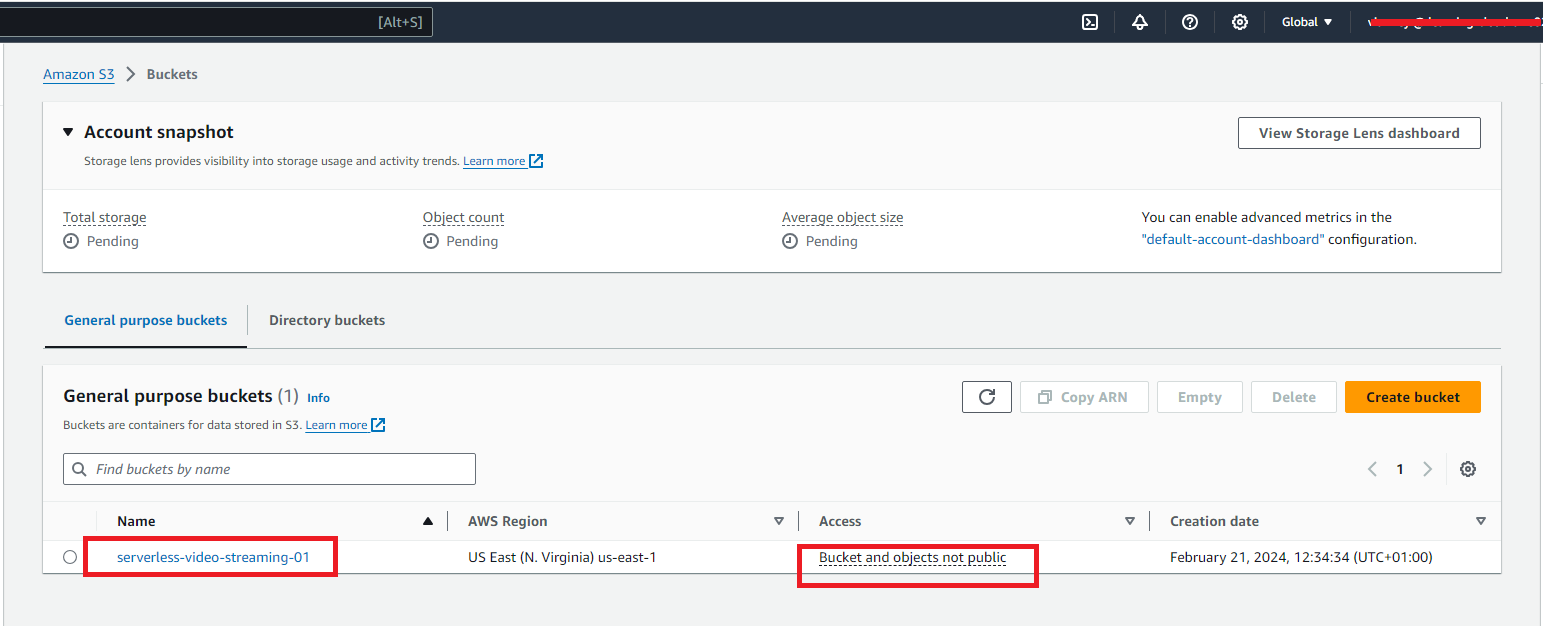The height and width of the screenshot is (626, 1543).
Task: Click the Total storage label
Action: pos(105,217)
